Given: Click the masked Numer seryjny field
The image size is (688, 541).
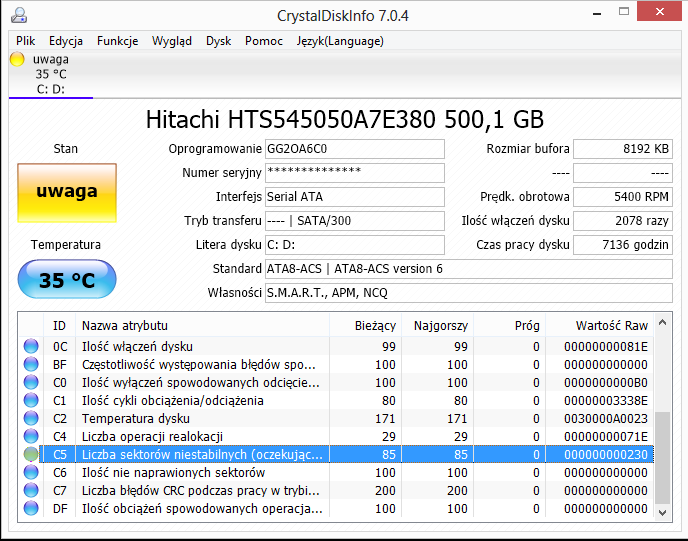Looking at the screenshot, I should (355, 172).
